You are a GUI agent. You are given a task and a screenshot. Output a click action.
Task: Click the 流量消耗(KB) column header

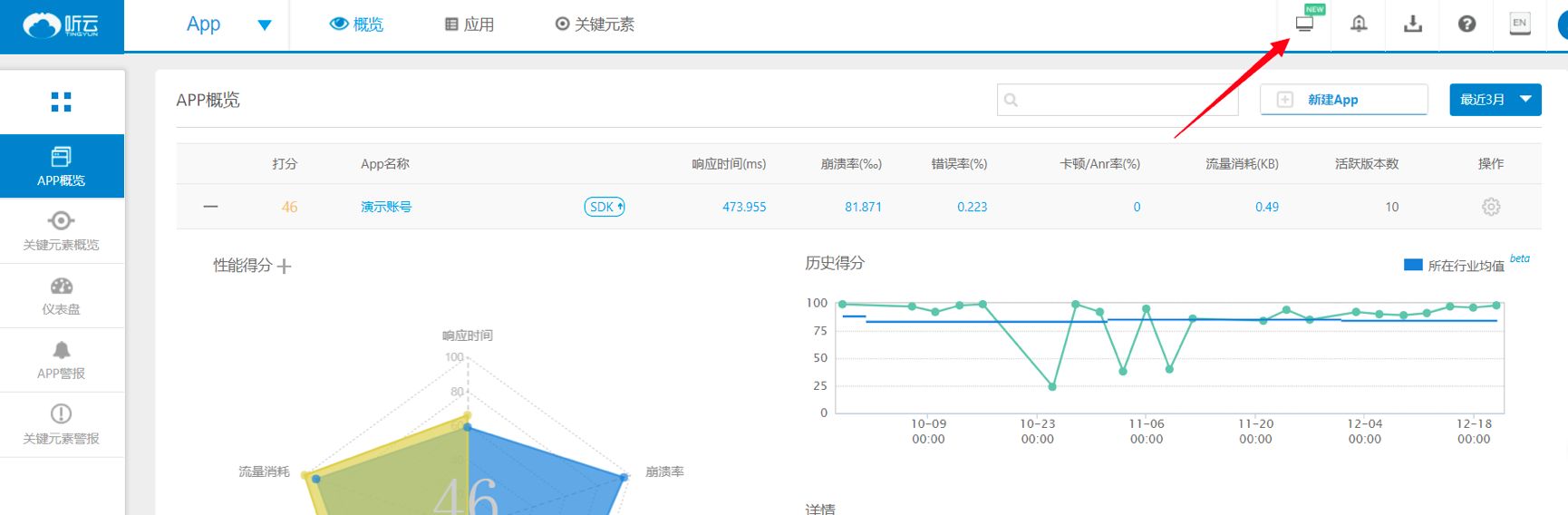pyautogui.click(x=1242, y=164)
